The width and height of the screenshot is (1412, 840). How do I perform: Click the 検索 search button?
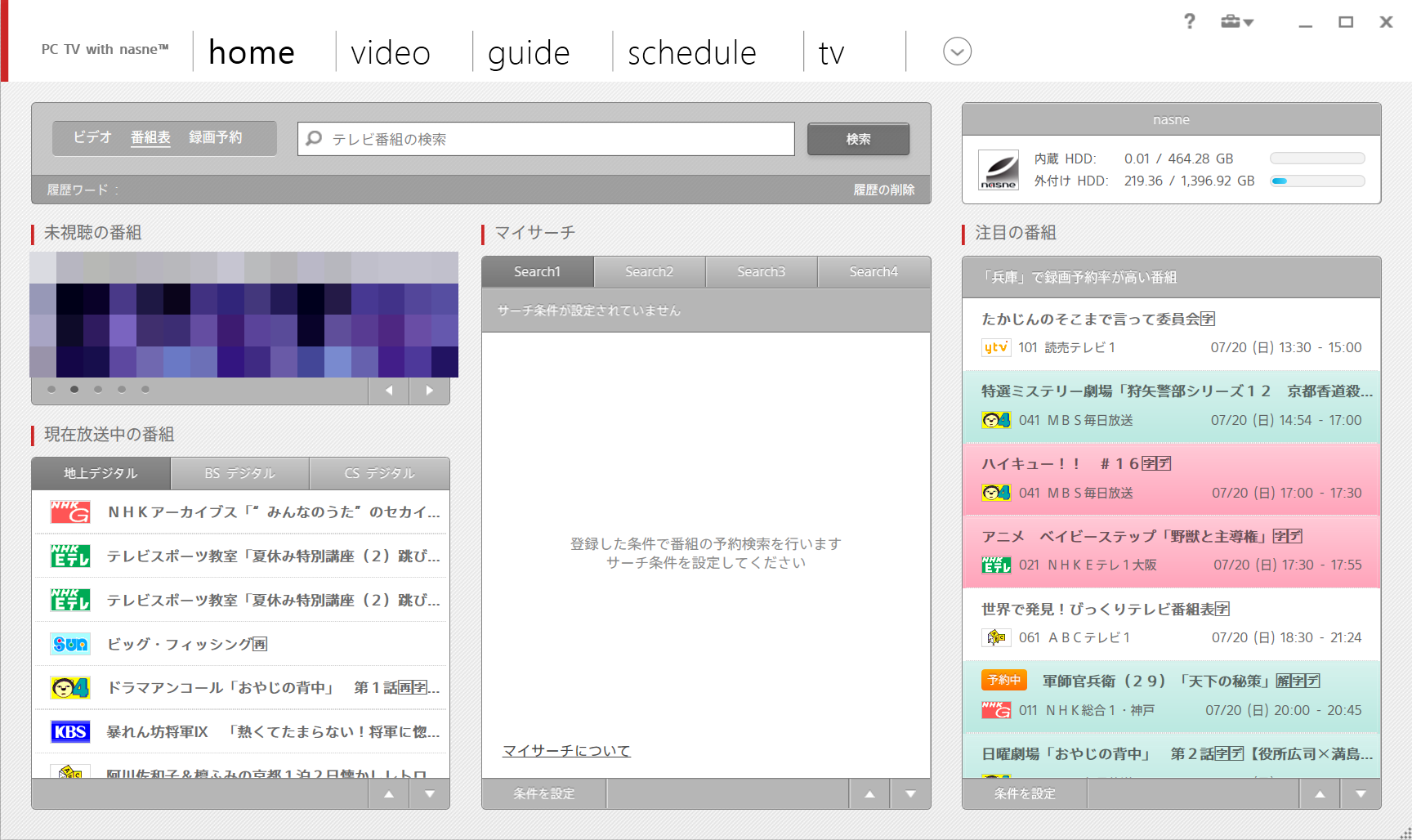tap(858, 139)
